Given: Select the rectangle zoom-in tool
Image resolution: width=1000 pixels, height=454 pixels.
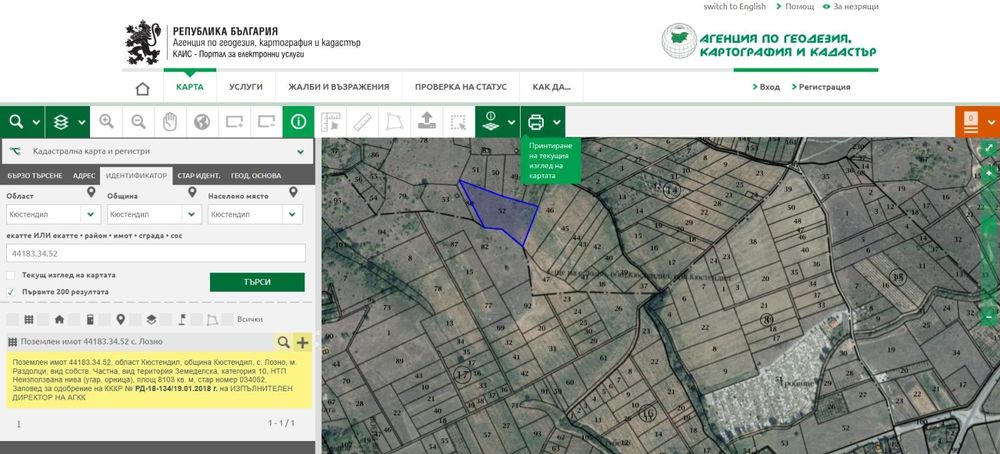Looking at the screenshot, I should 234,122.
